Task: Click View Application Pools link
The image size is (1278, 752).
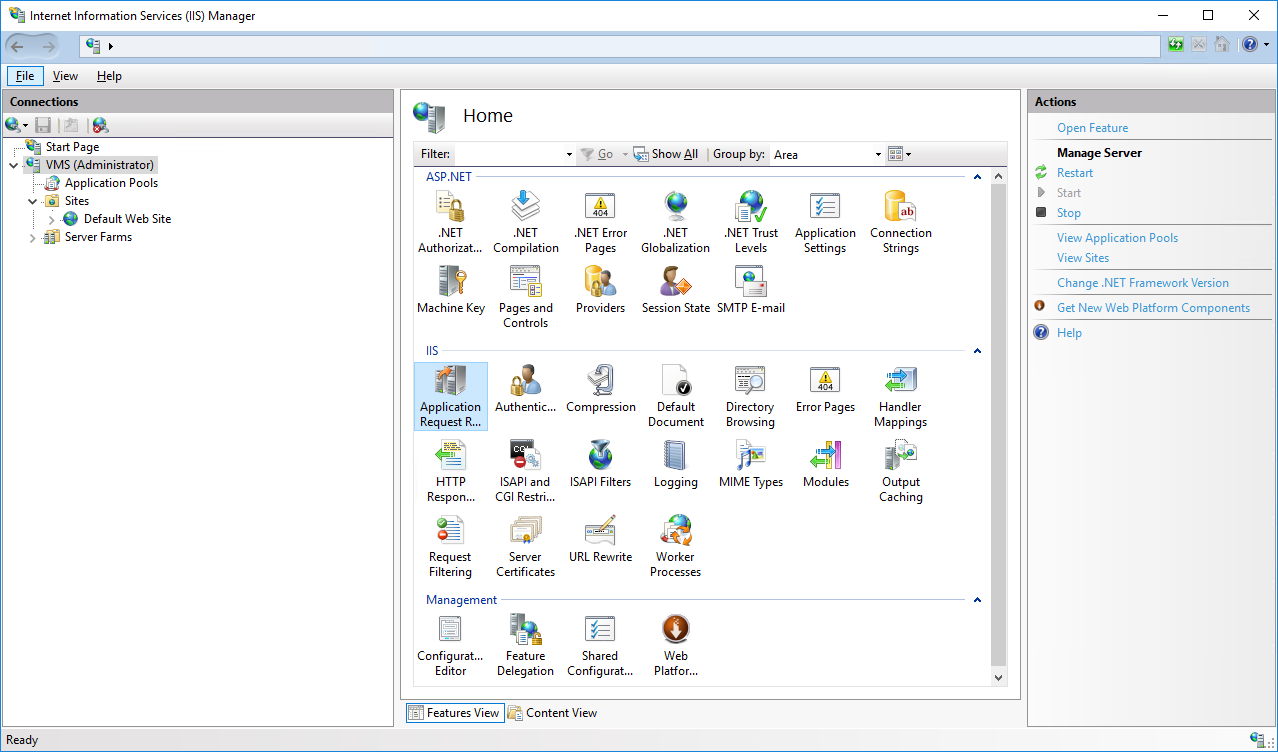Action: [1117, 238]
